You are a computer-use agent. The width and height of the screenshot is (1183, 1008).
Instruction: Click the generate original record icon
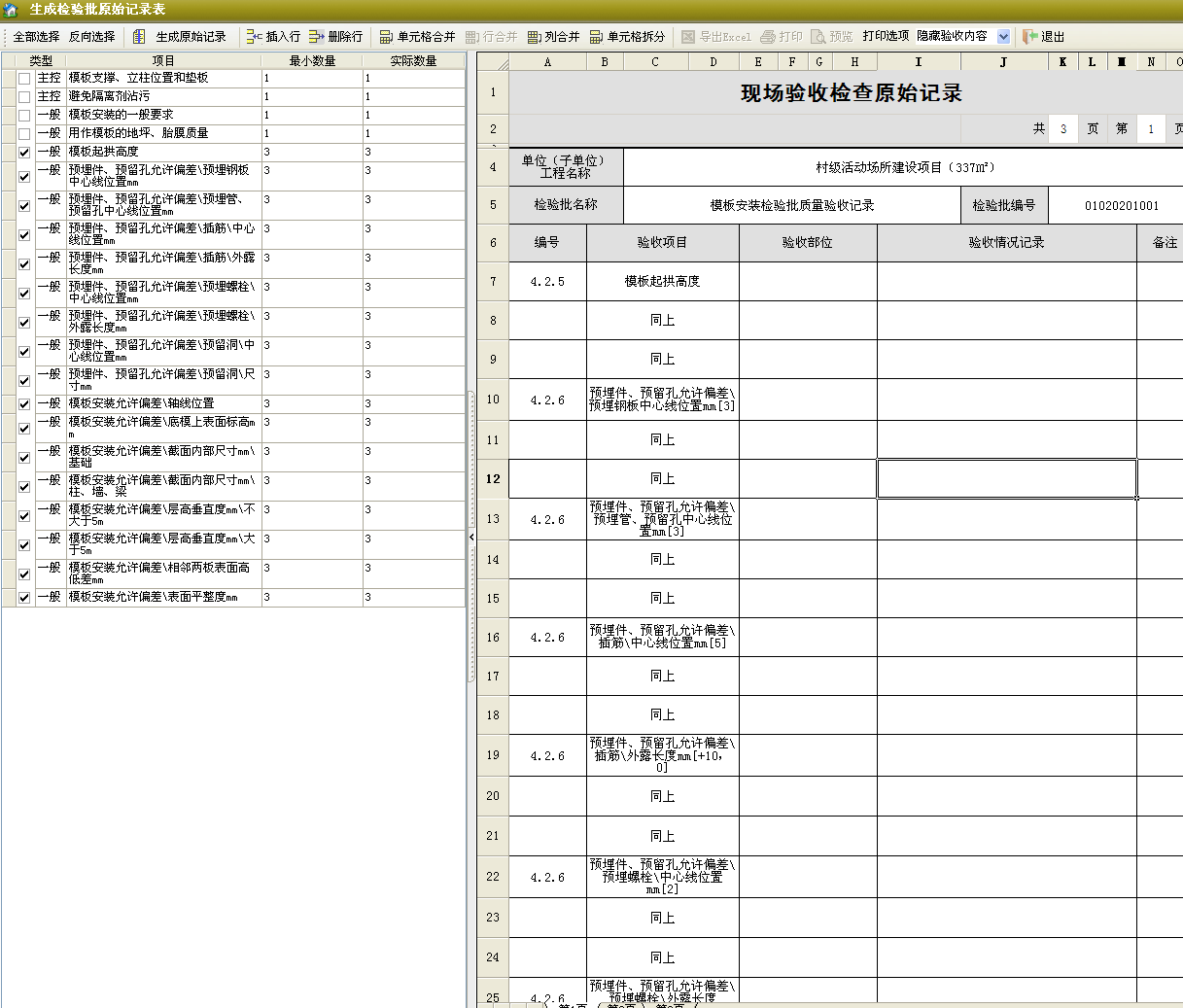coord(140,37)
